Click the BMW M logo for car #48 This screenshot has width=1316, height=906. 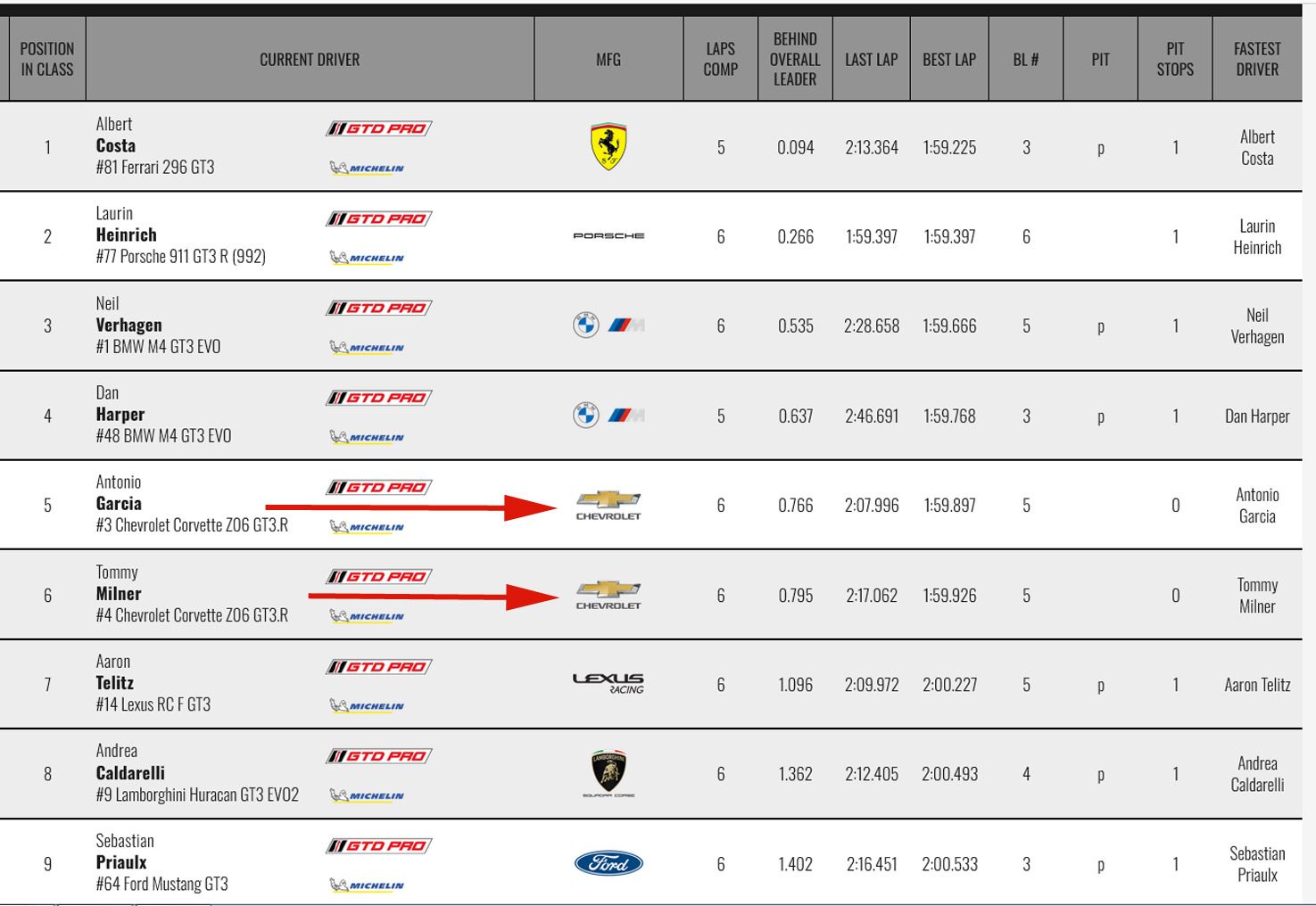tap(626, 416)
